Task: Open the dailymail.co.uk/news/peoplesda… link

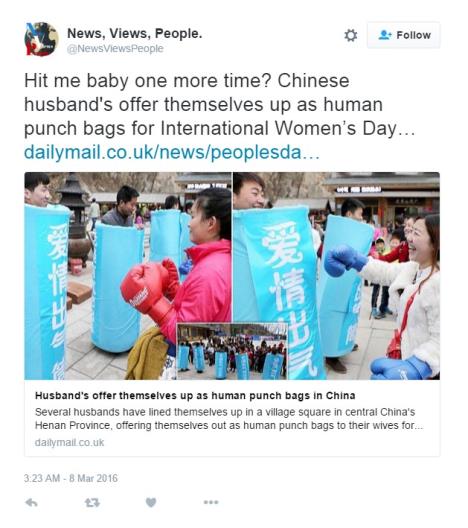Action: click(x=172, y=152)
